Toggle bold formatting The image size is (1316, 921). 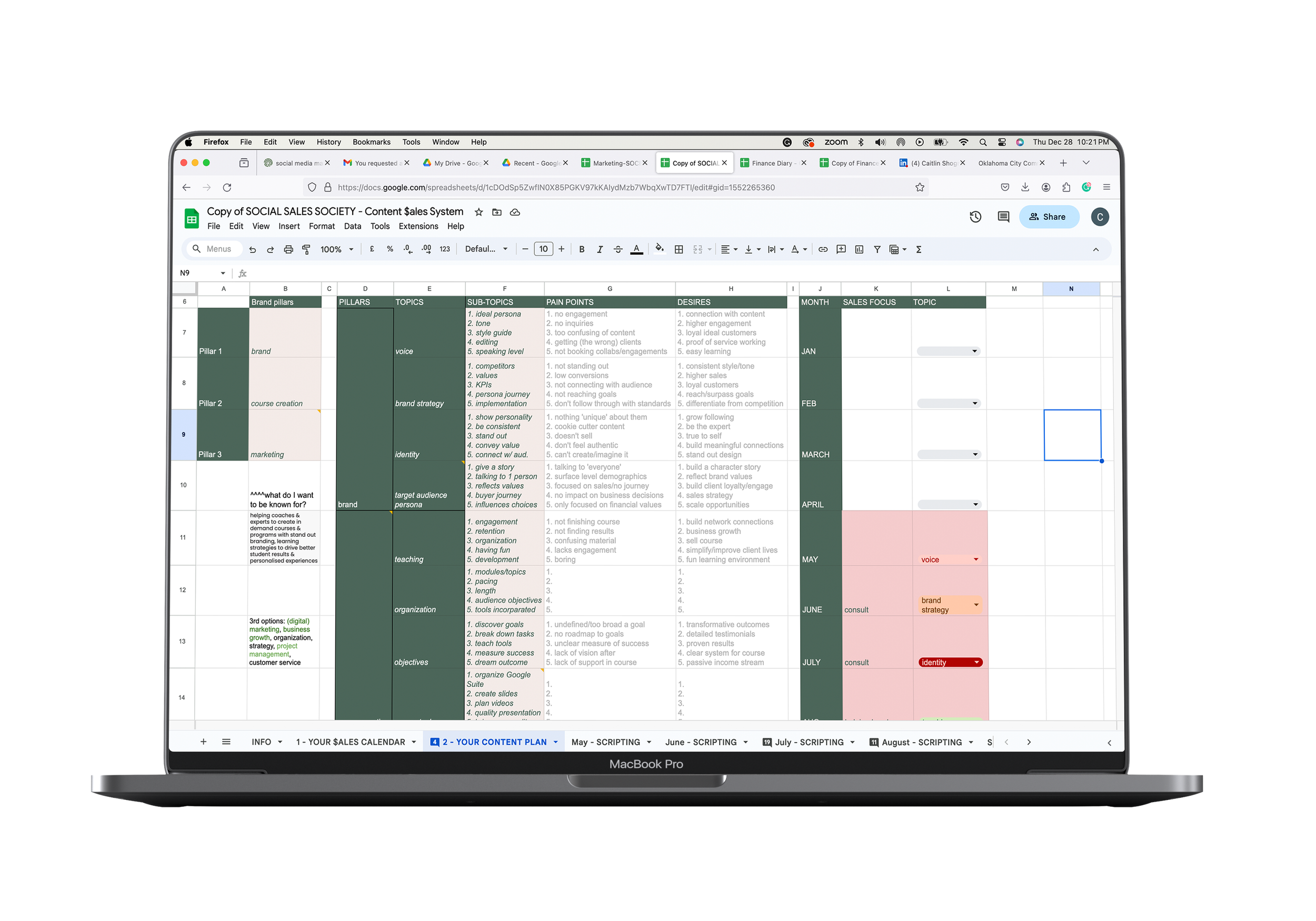click(x=581, y=249)
